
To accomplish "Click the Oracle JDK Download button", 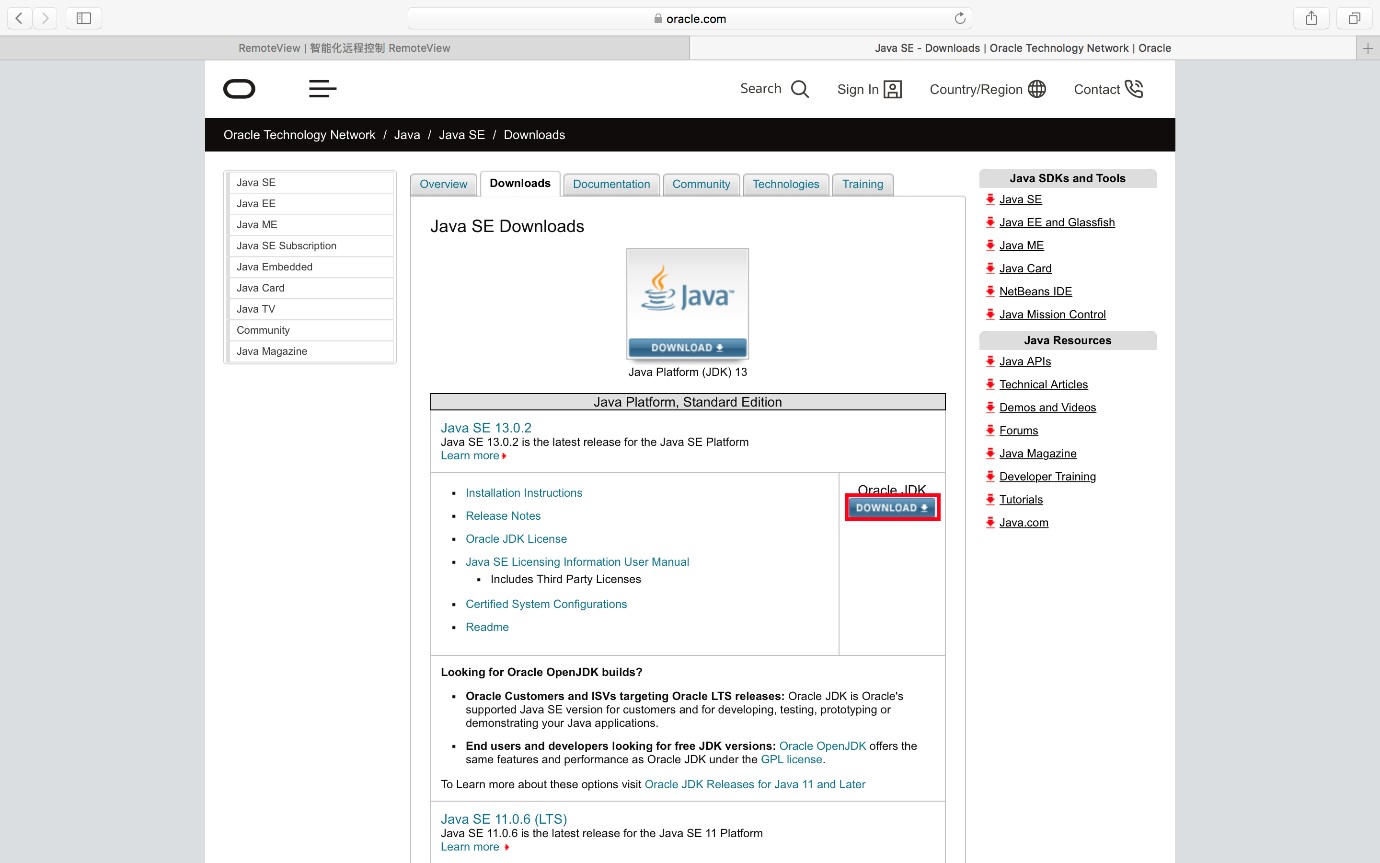I will [892, 508].
